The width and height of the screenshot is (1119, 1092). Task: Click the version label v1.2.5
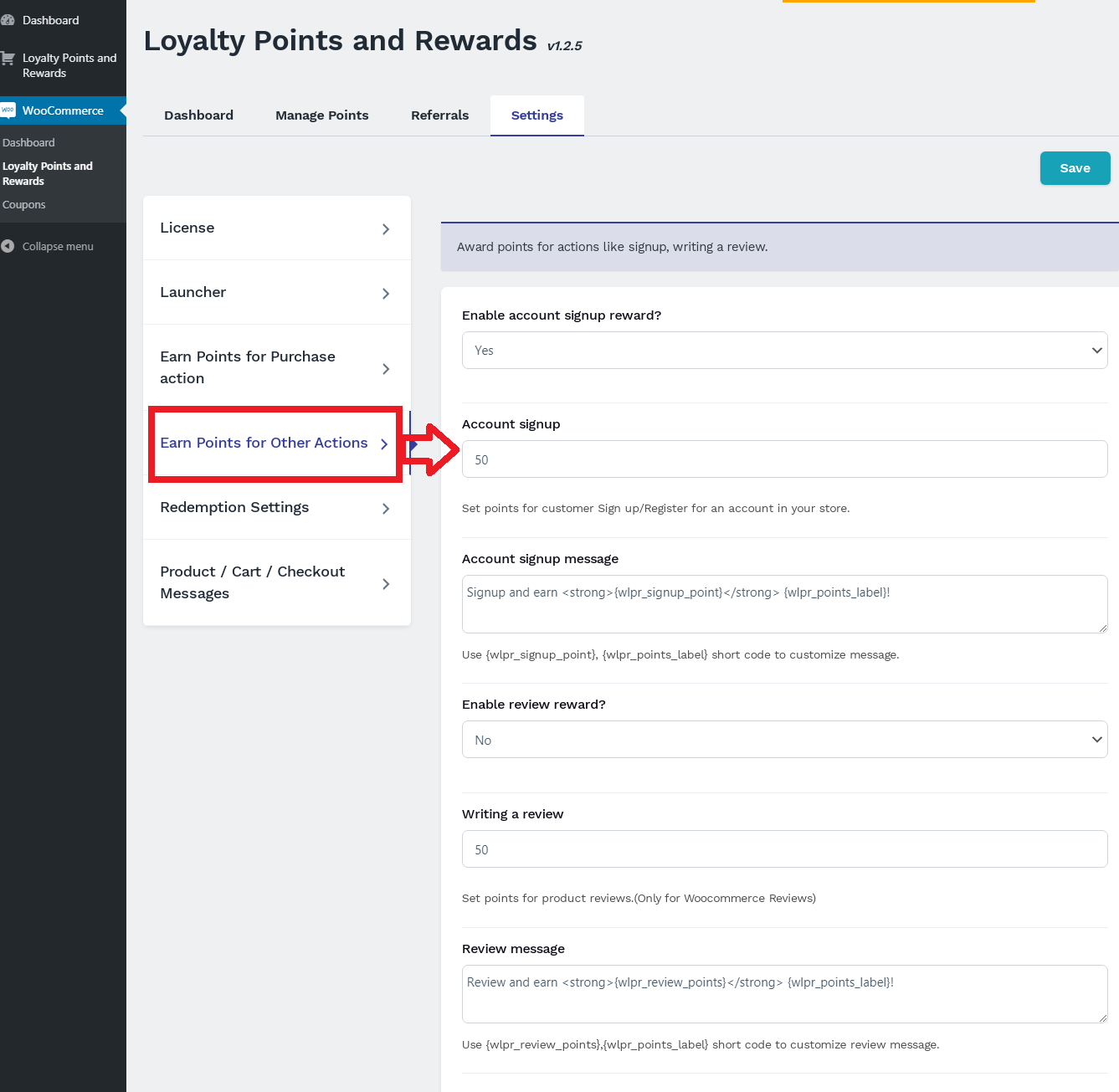coord(564,46)
